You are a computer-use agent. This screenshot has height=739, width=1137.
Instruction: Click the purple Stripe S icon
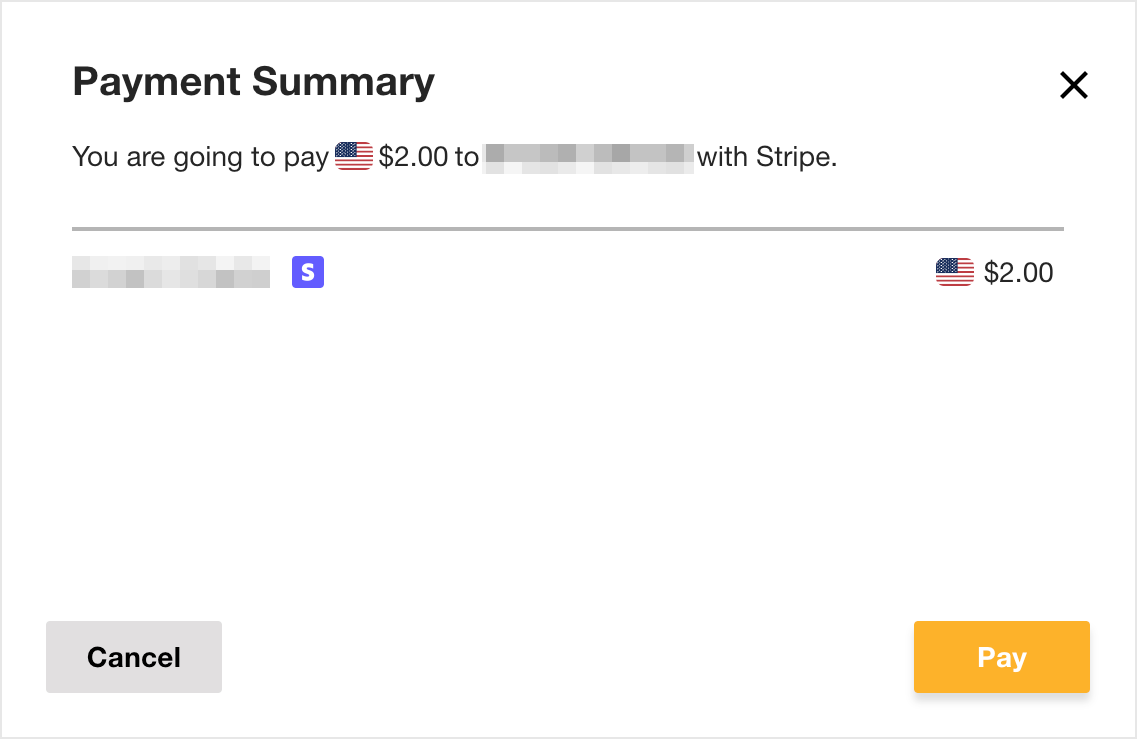(307, 272)
